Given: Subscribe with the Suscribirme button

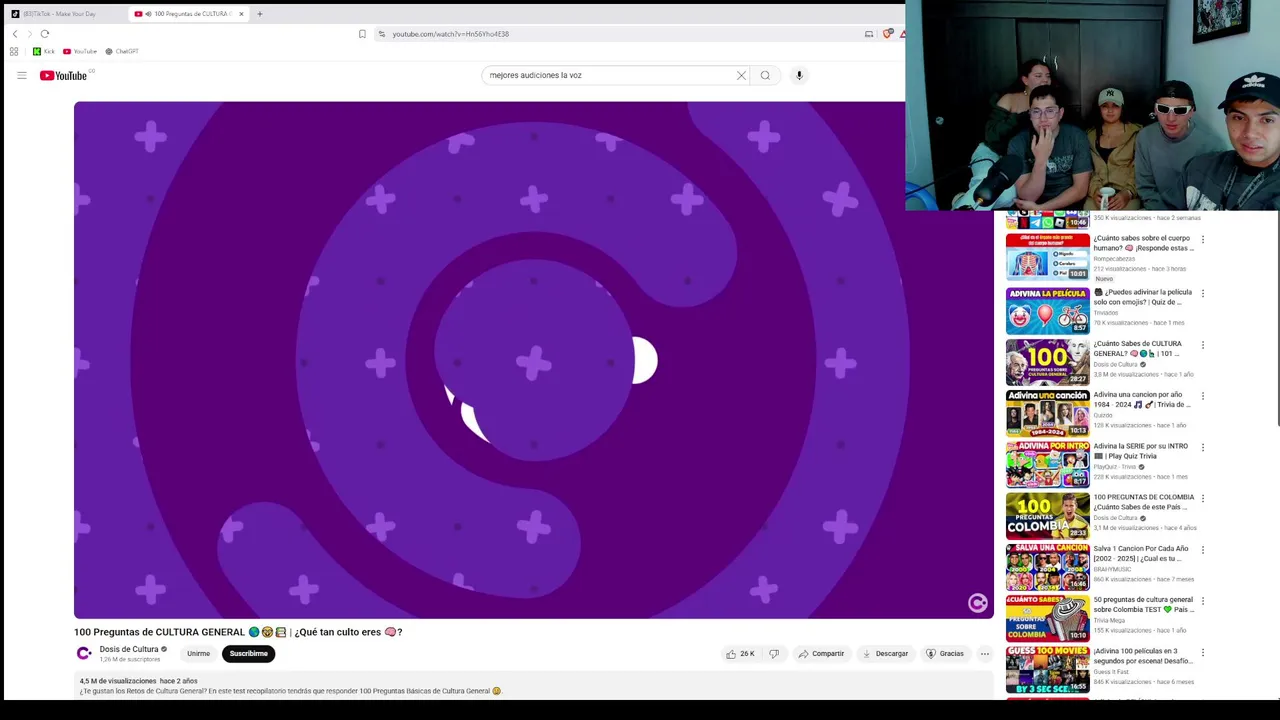Looking at the screenshot, I should [x=248, y=654].
